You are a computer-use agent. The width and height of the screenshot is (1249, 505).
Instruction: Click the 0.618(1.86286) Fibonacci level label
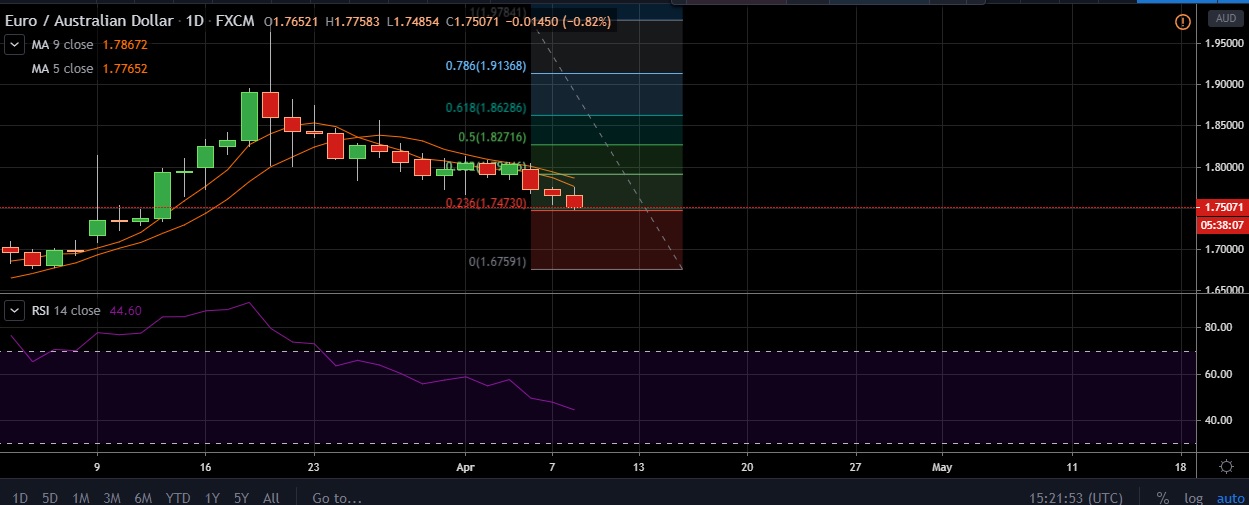486,107
